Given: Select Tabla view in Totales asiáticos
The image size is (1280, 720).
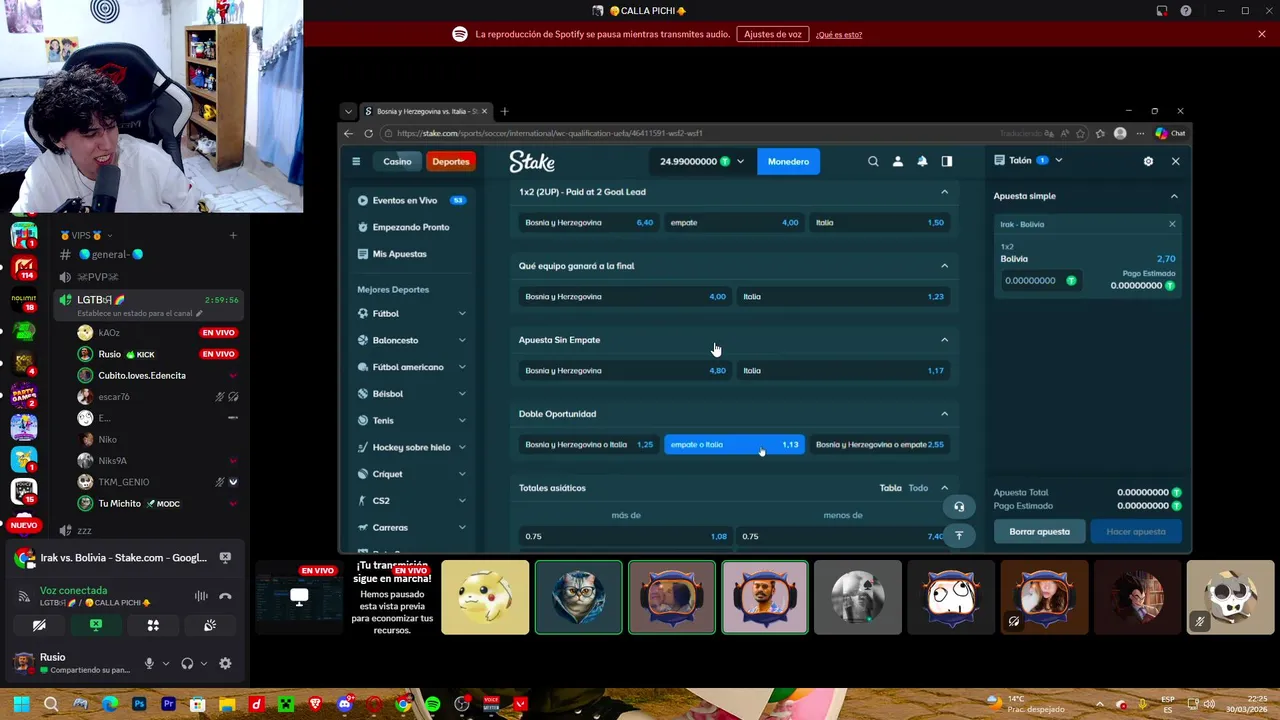Looking at the screenshot, I should coord(890,488).
